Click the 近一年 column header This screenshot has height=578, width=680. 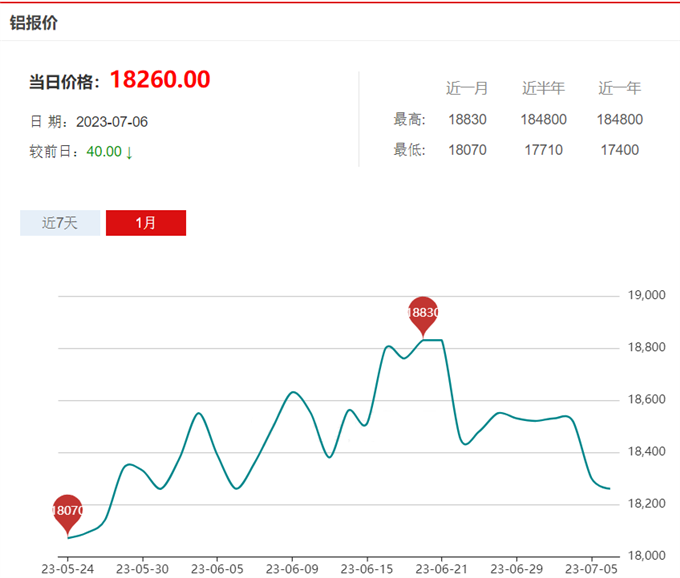(620, 88)
